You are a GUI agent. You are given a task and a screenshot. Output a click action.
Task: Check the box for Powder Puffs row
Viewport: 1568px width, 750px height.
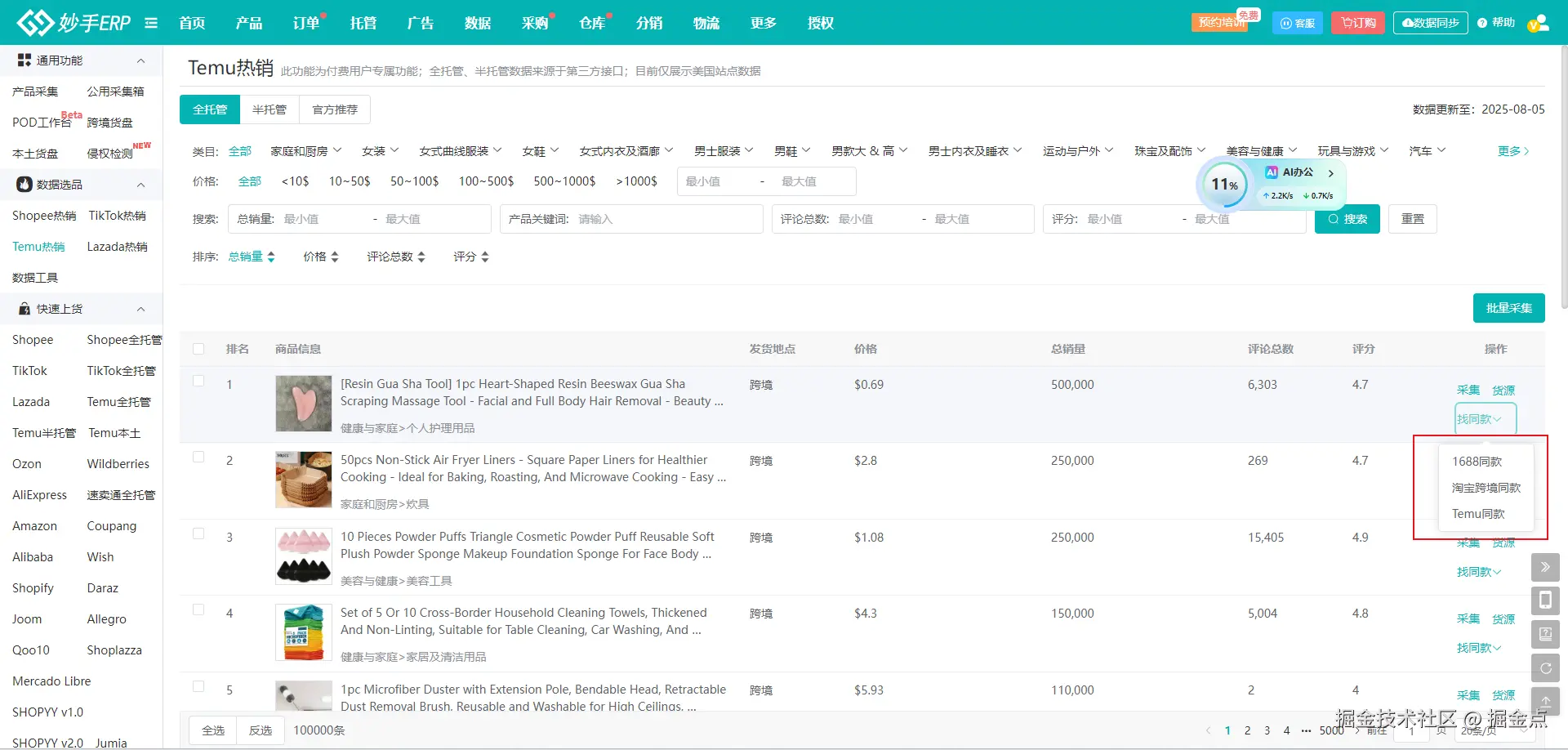[198, 533]
